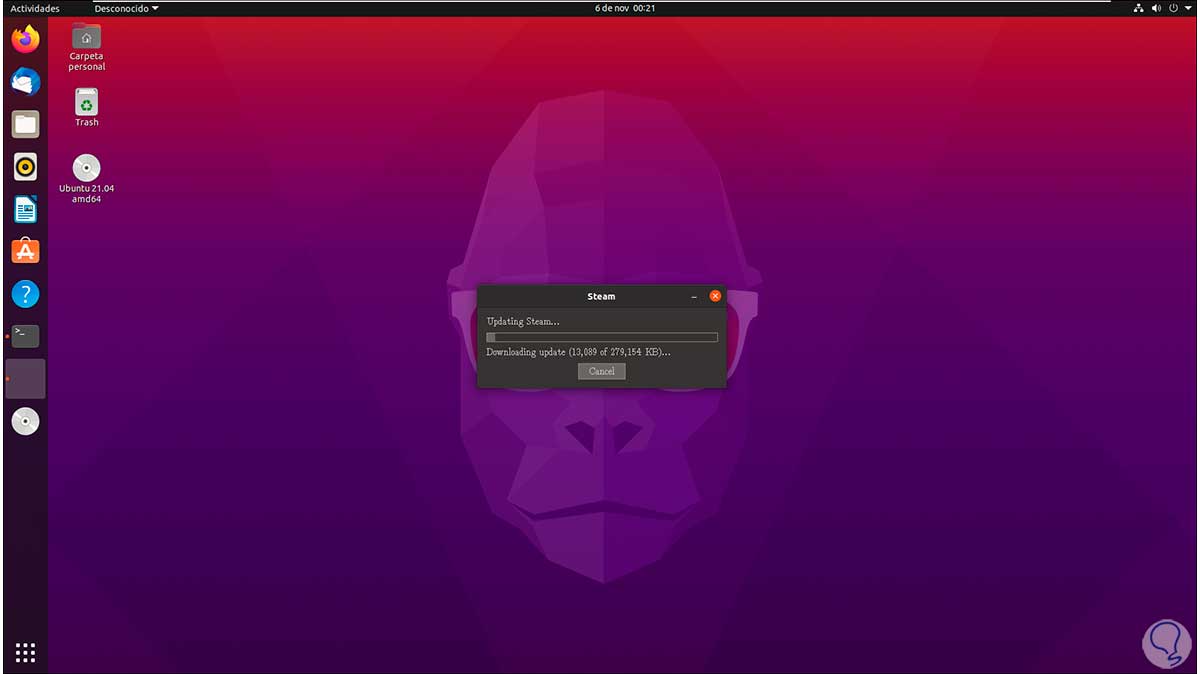Open Ubuntu 21.04 amd64 disc icon
The image size is (1200, 674).
(x=87, y=179)
